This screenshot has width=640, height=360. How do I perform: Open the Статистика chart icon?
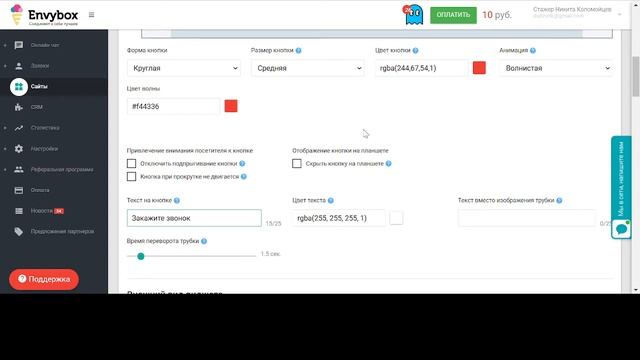pyautogui.click(x=19, y=128)
